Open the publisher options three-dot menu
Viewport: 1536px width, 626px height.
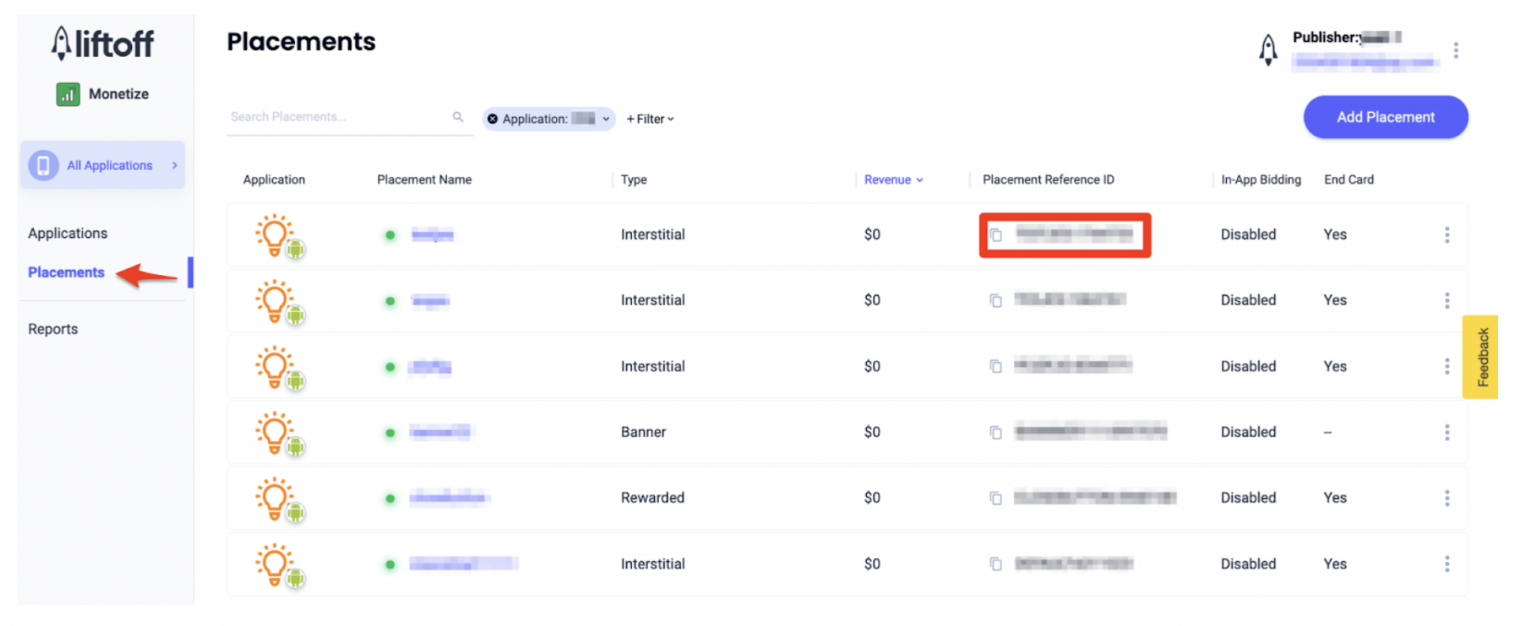[x=1457, y=49]
